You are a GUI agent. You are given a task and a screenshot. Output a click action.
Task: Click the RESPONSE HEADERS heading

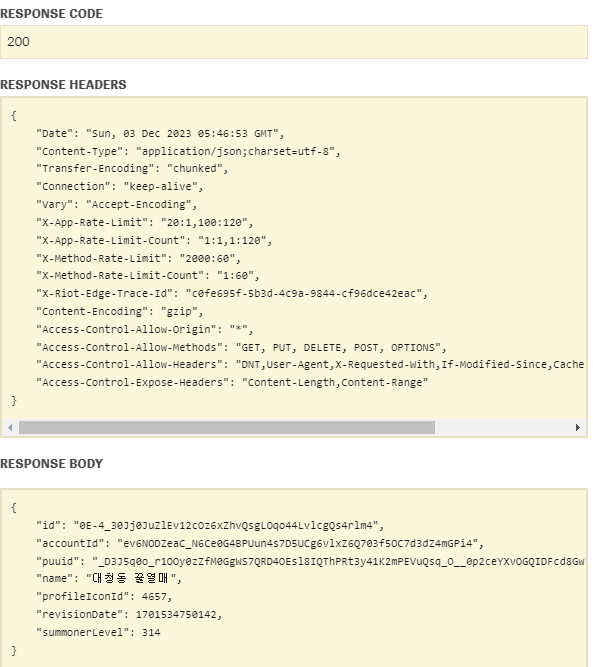[63, 85]
